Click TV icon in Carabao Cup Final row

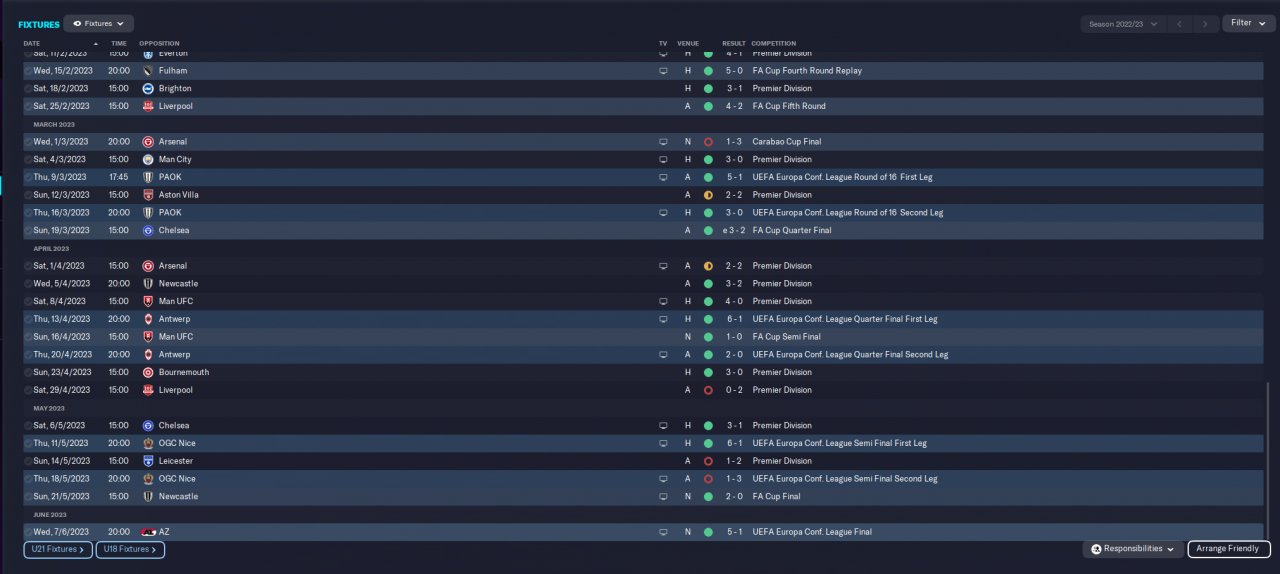click(x=662, y=142)
